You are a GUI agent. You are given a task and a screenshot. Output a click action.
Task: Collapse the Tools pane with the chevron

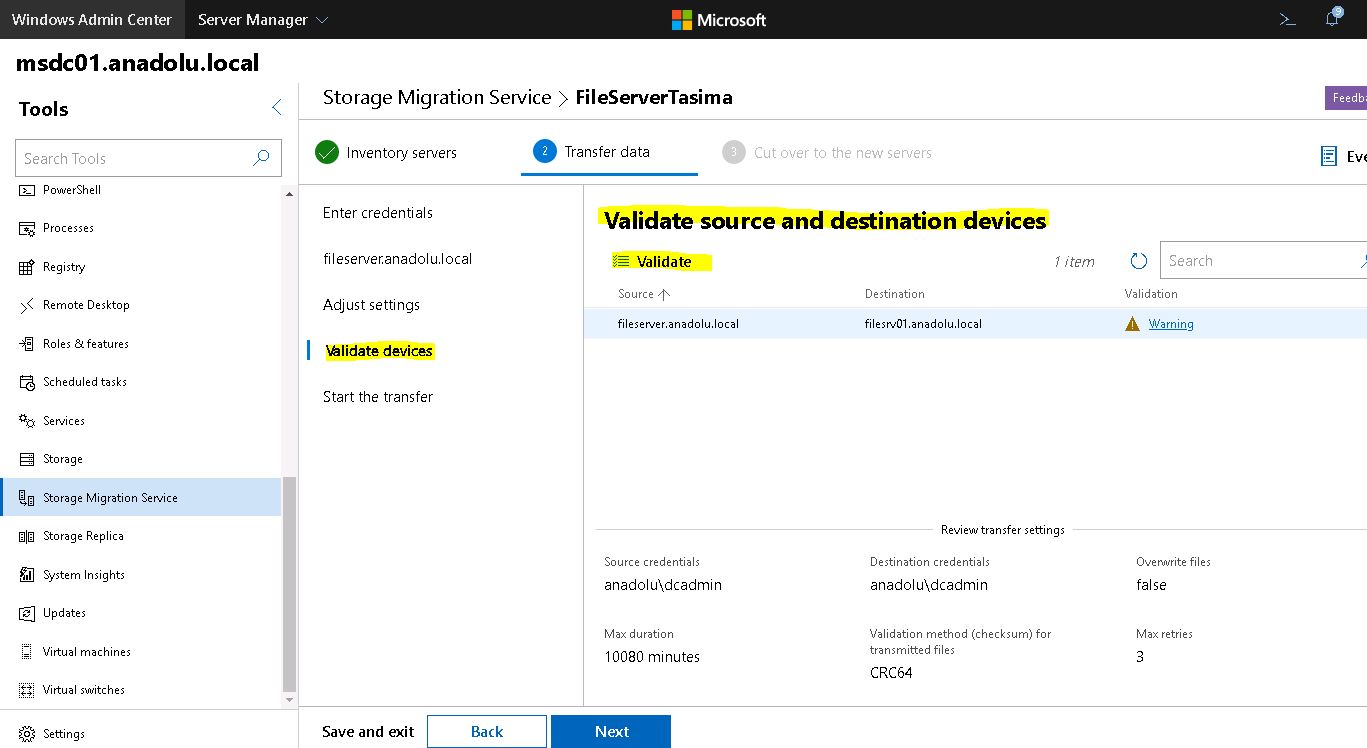(x=277, y=108)
